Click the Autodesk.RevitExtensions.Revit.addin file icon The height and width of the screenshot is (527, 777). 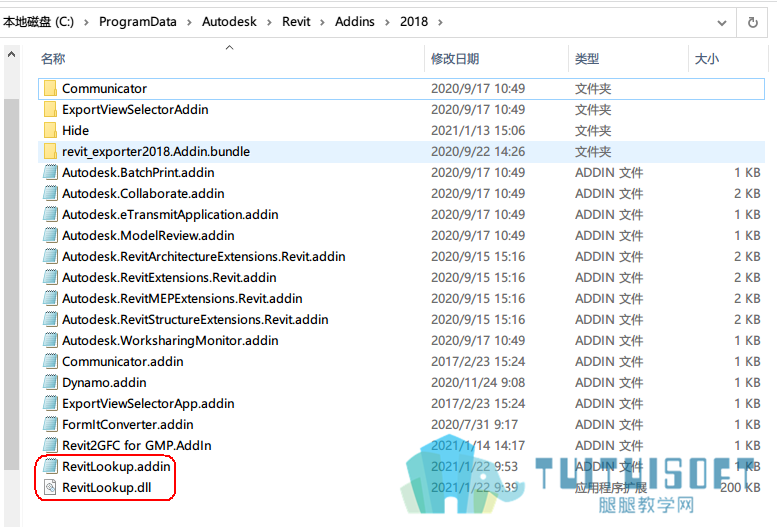click(50, 277)
